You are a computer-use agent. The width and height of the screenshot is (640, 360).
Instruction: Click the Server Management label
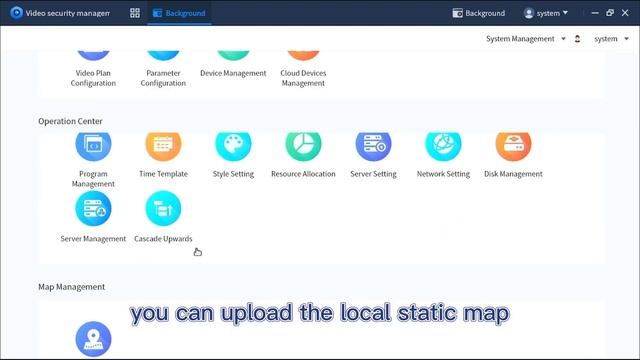click(93, 239)
